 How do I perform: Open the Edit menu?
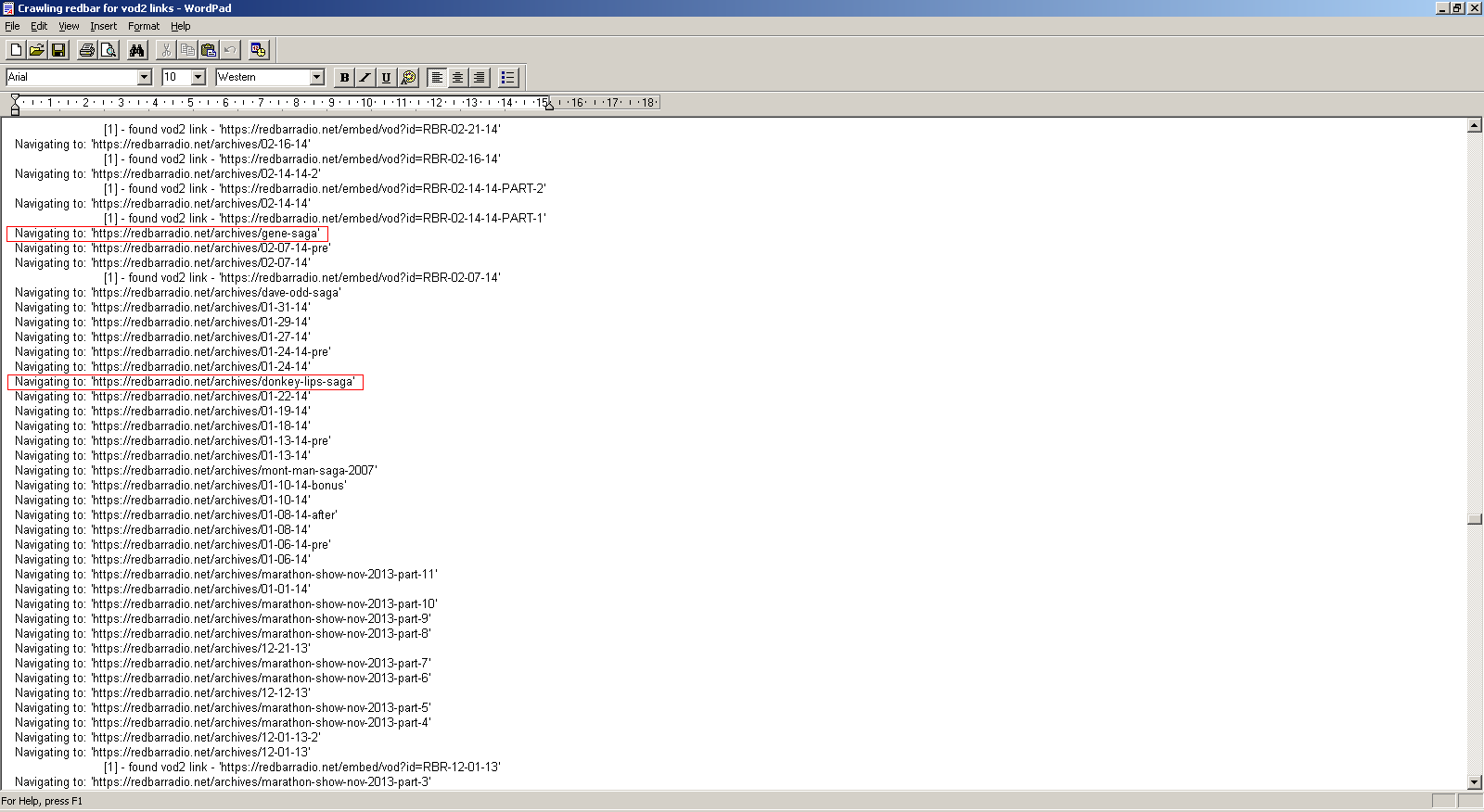tap(39, 26)
